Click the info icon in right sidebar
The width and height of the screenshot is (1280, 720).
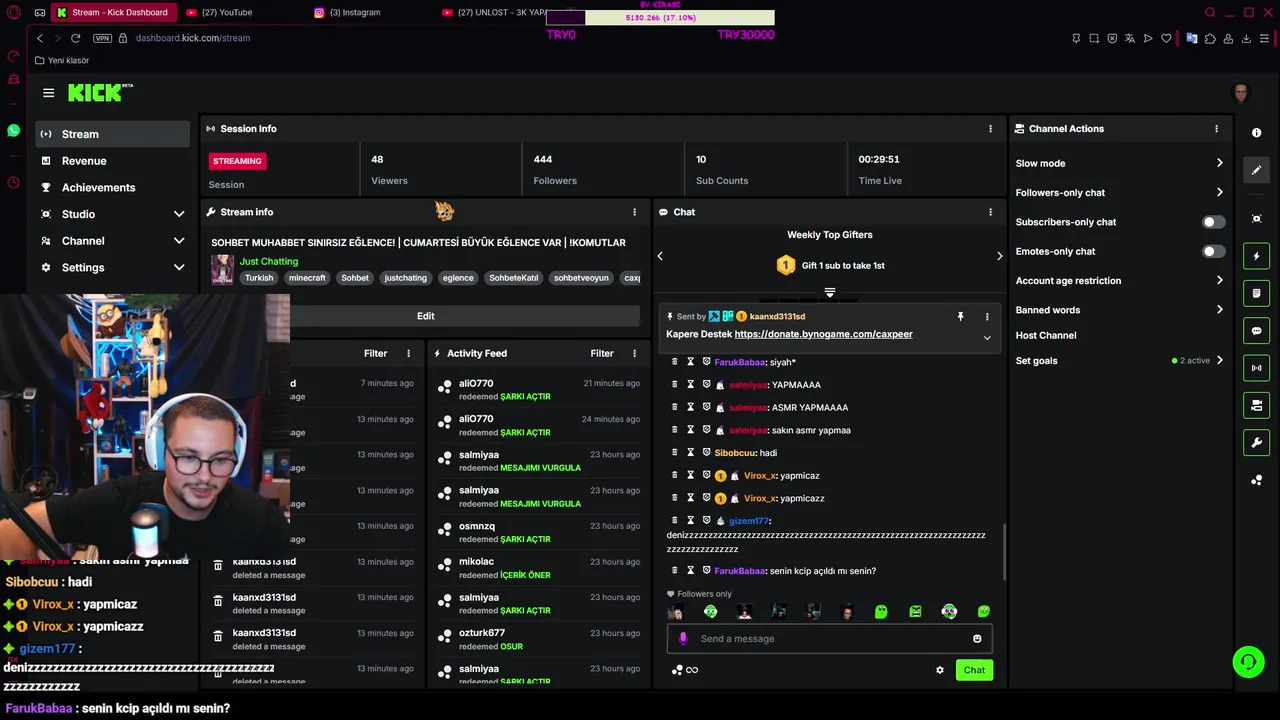coord(1257,133)
